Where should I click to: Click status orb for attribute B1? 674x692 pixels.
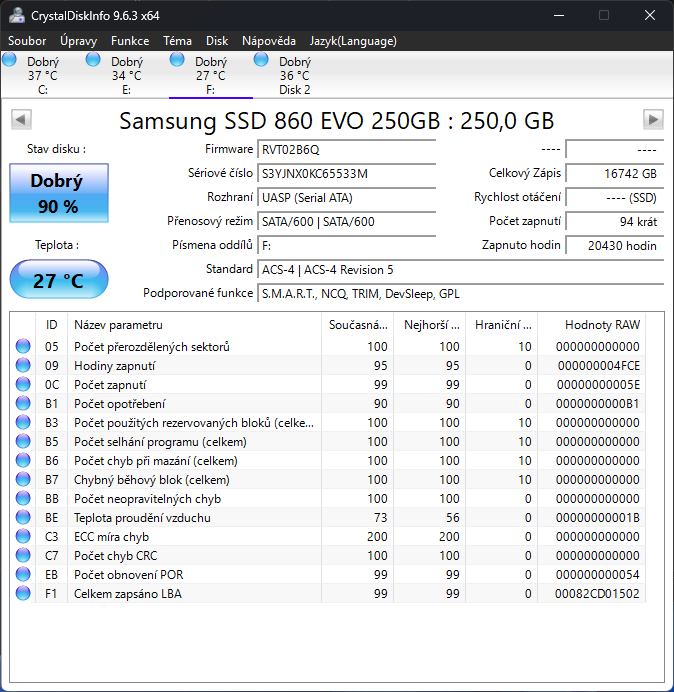23,403
